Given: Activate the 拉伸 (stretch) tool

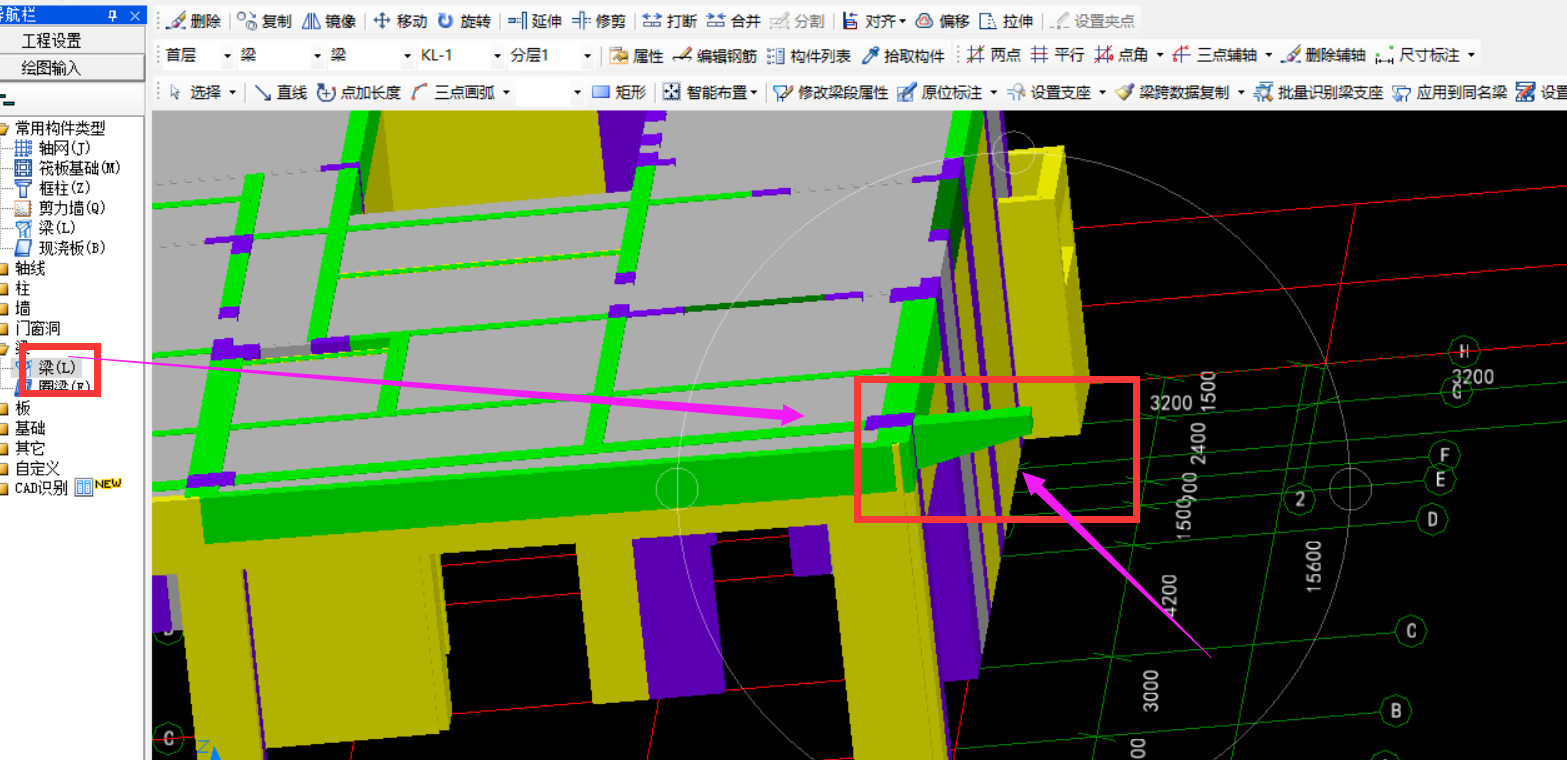Looking at the screenshot, I should coord(1006,21).
